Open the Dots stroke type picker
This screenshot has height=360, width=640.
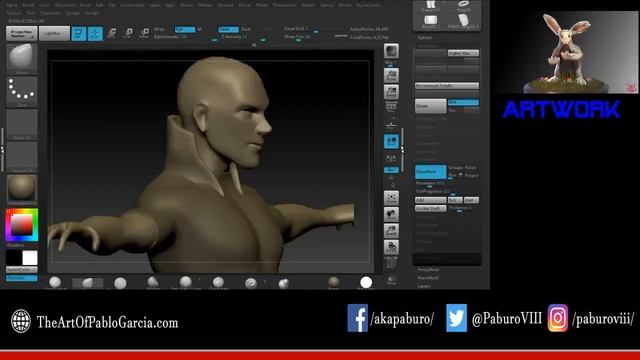22,92
